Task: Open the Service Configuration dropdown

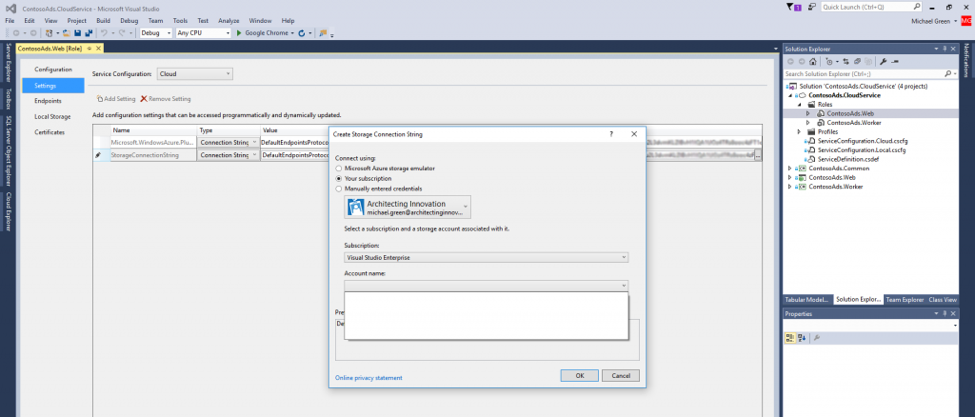Action: [x=195, y=73]
